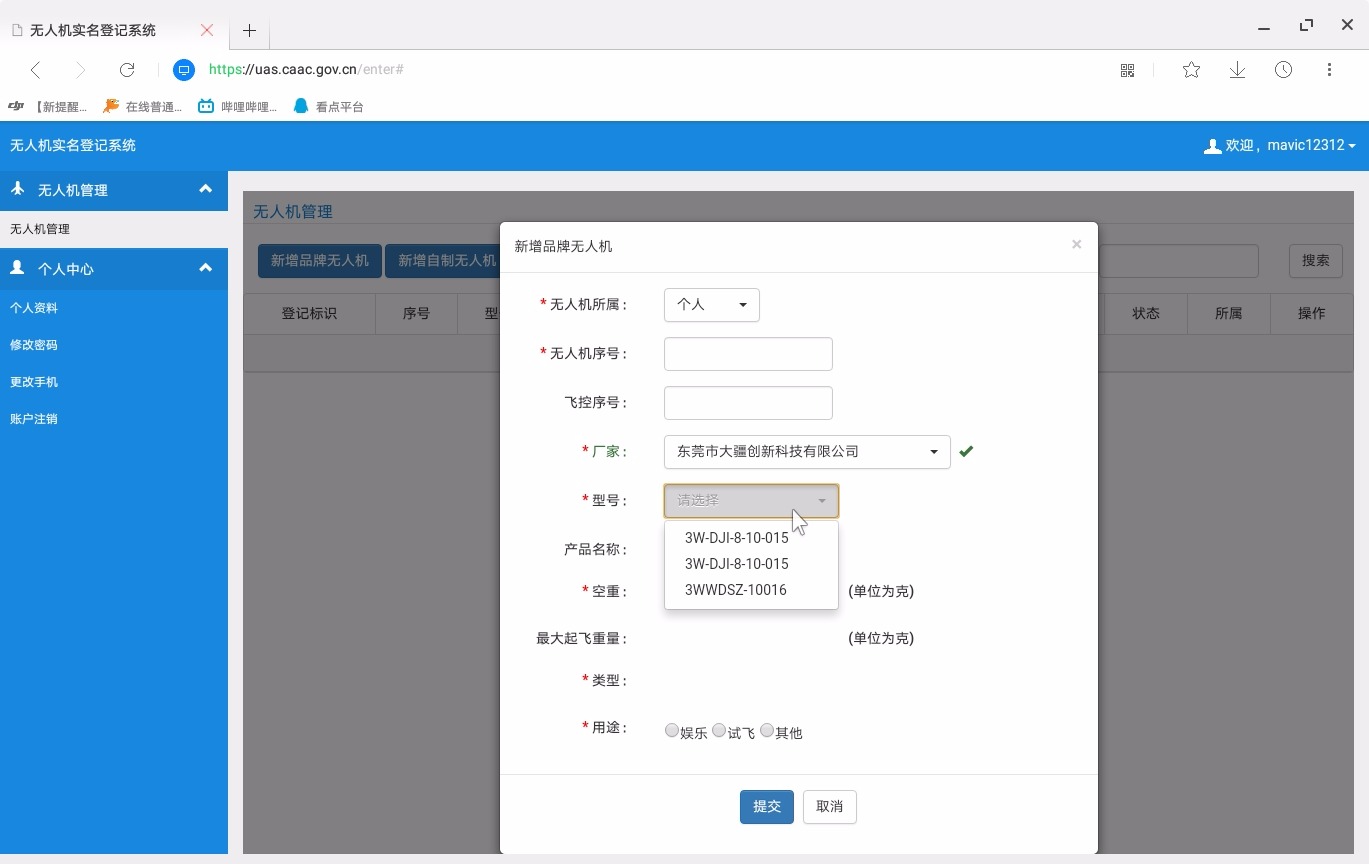Go back with the browser back arrow

pyautogui.click(x=36, y=69)
